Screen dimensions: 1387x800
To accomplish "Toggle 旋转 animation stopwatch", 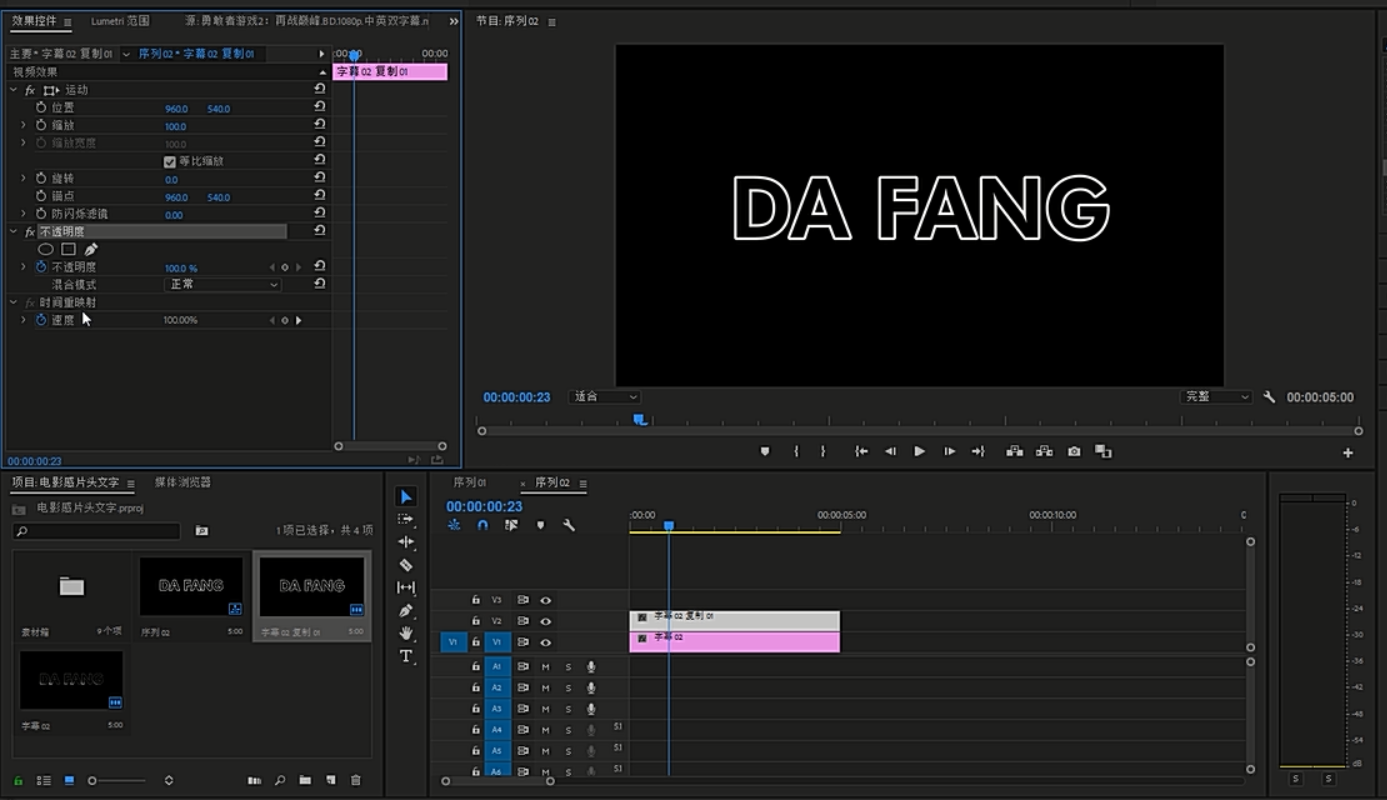I will [41, 178].
